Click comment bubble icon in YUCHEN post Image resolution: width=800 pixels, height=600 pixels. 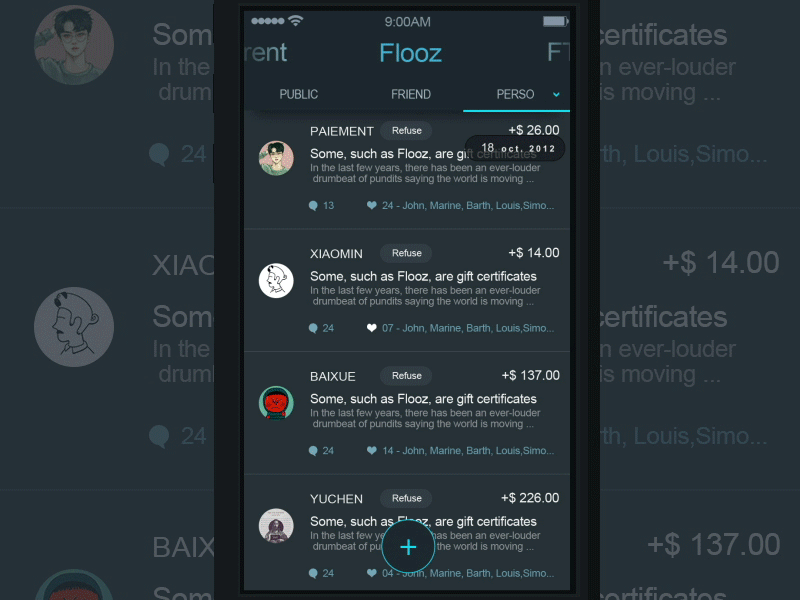pos(313,573)
